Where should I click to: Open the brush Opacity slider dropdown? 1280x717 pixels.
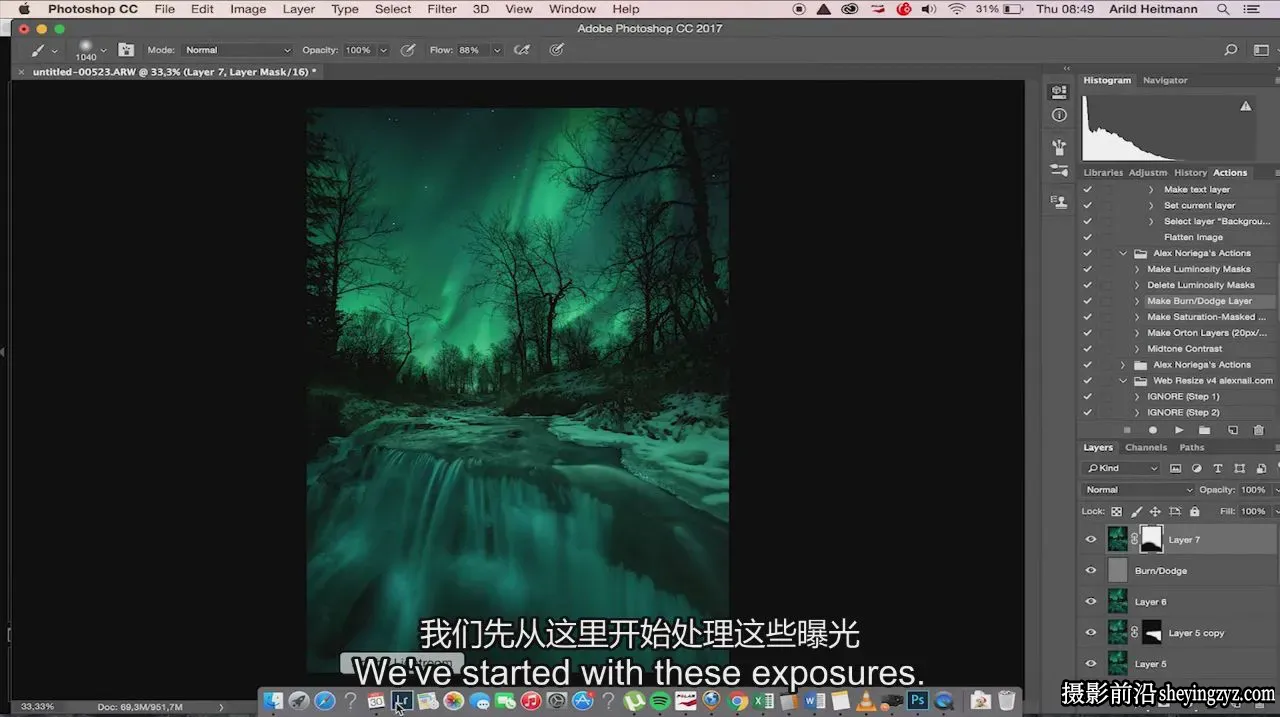point(383,50)
